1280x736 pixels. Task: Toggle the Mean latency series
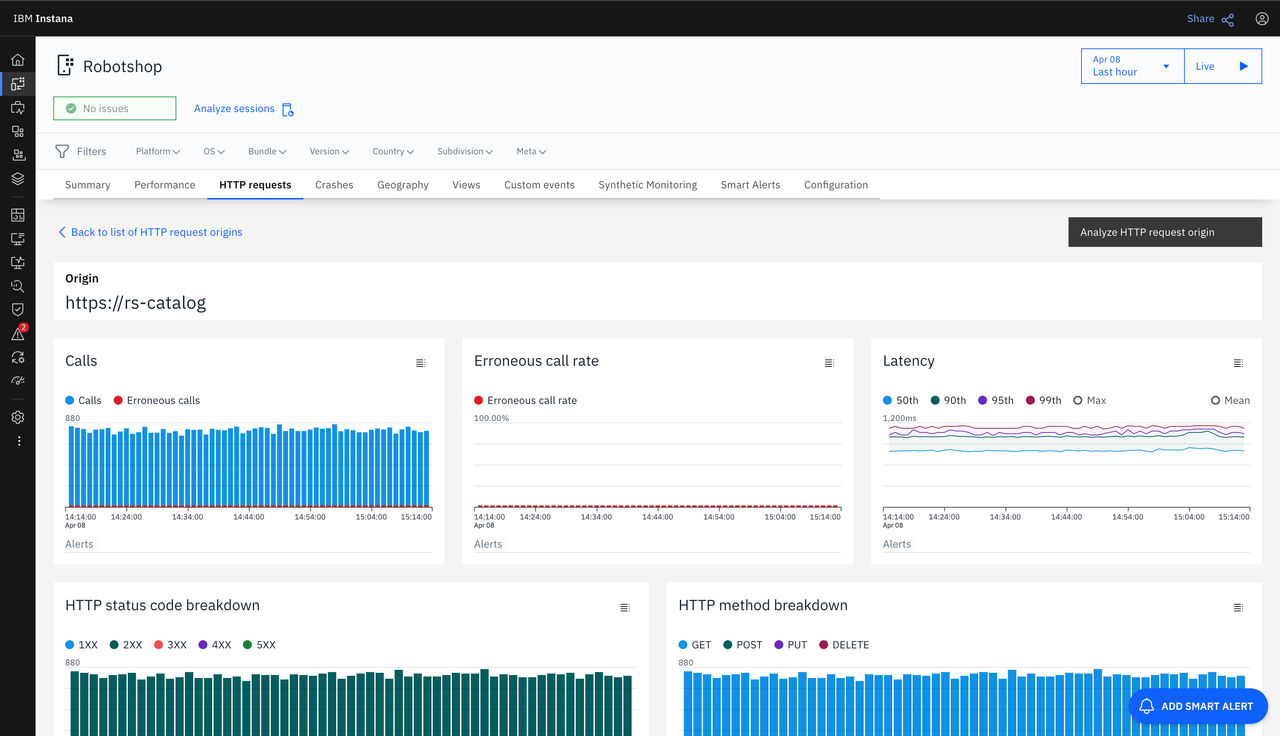click(1230, 400)
